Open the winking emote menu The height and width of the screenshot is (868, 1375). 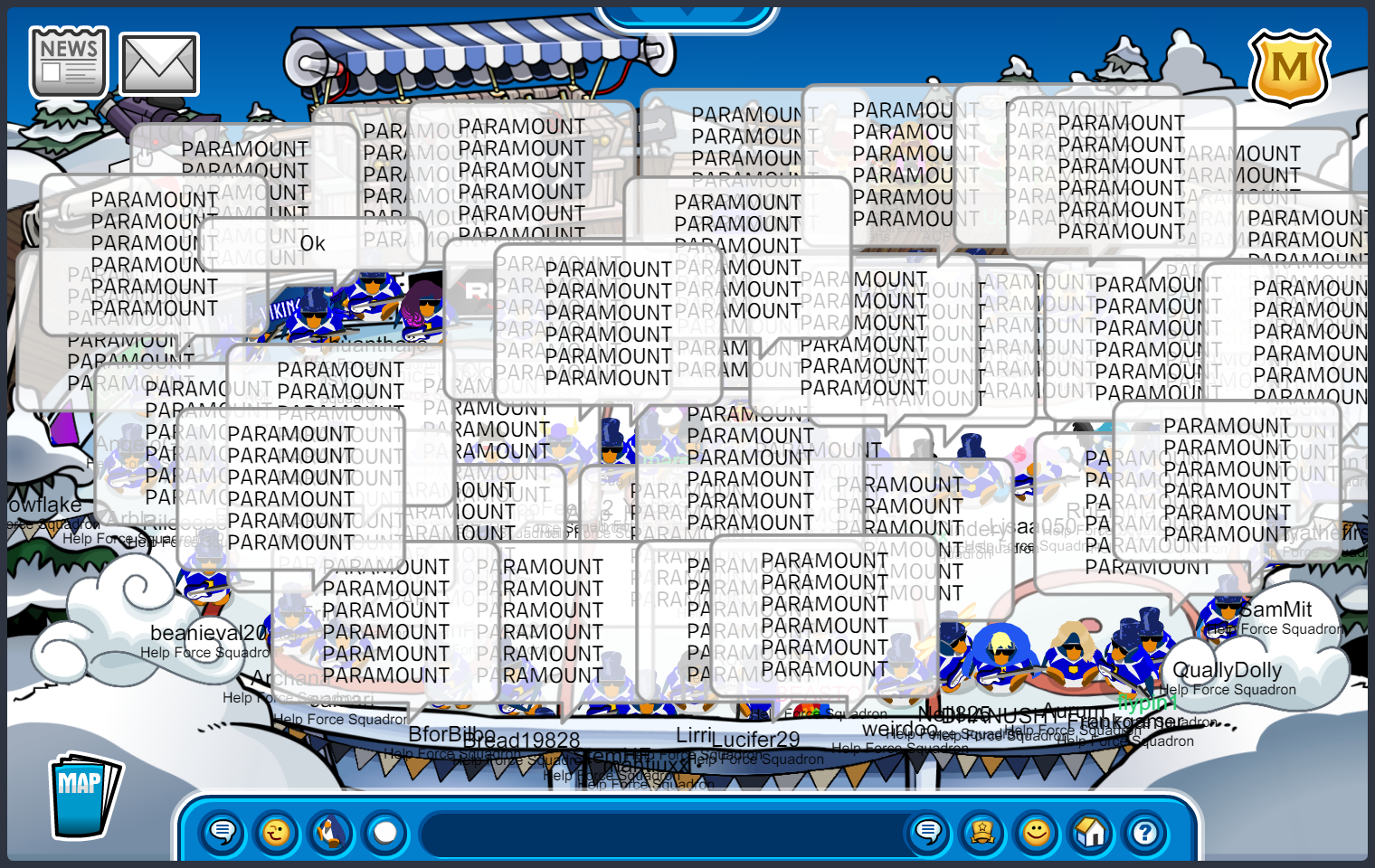pos(276,832)
